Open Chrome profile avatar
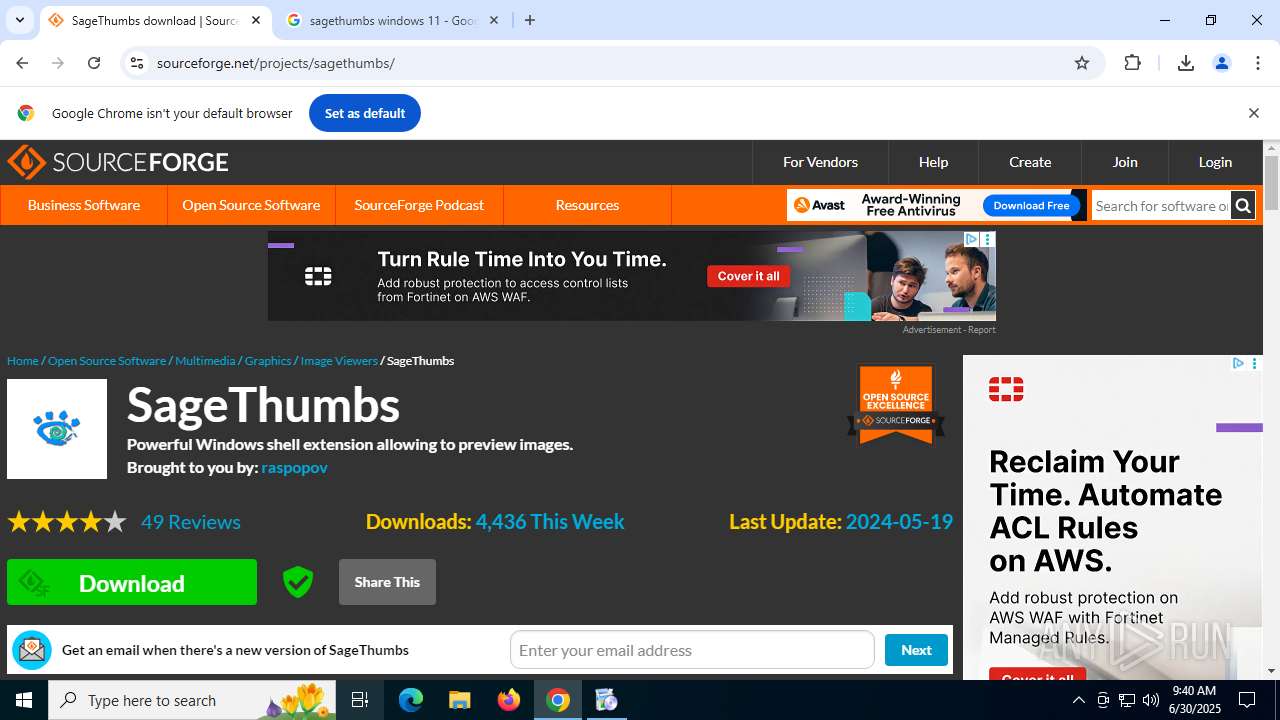This screenshot has width=1280, height=720. tap(1221, 63)
